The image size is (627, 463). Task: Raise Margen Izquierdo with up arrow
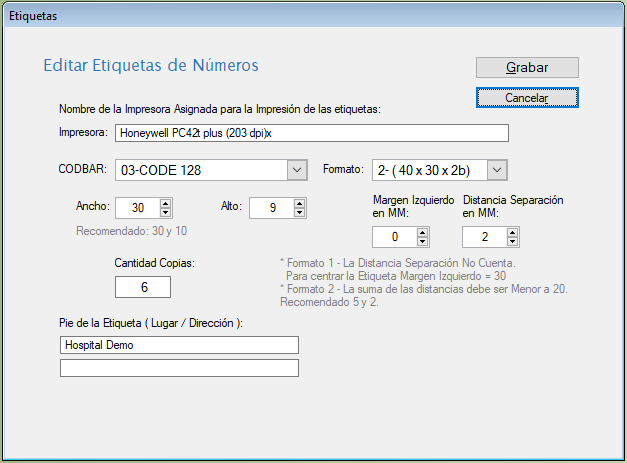tap(423, 232)
